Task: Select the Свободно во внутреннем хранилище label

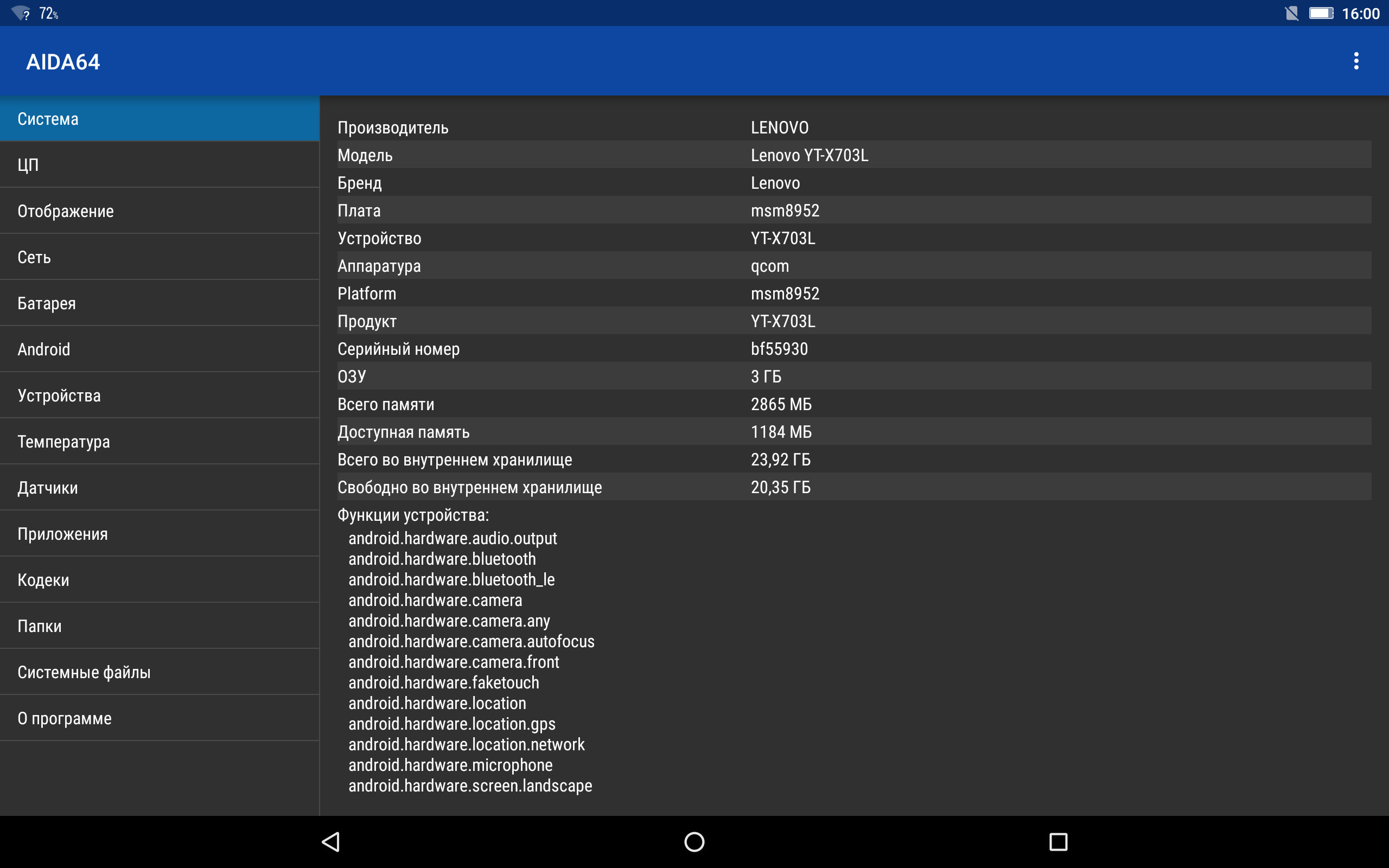Action: pyautogui.click(x=469, y=487)
